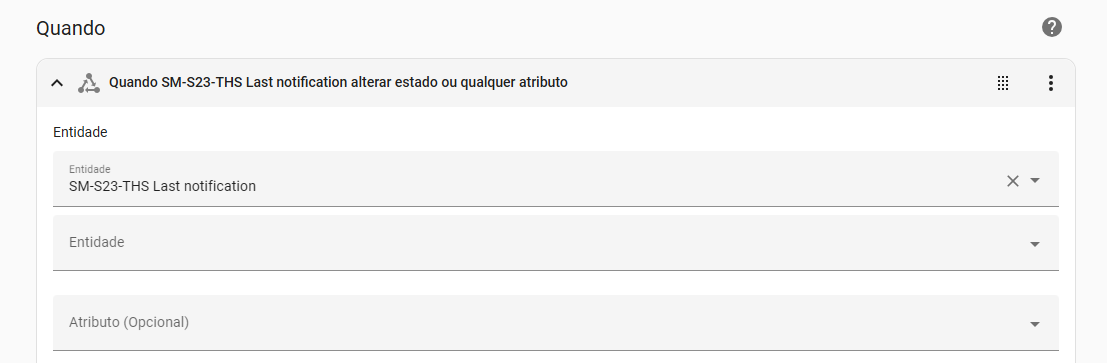Image resolution: width=1107 pixels, height=363 pixels.
Task: Click the blank header area after title
Action: click(777, 83)
